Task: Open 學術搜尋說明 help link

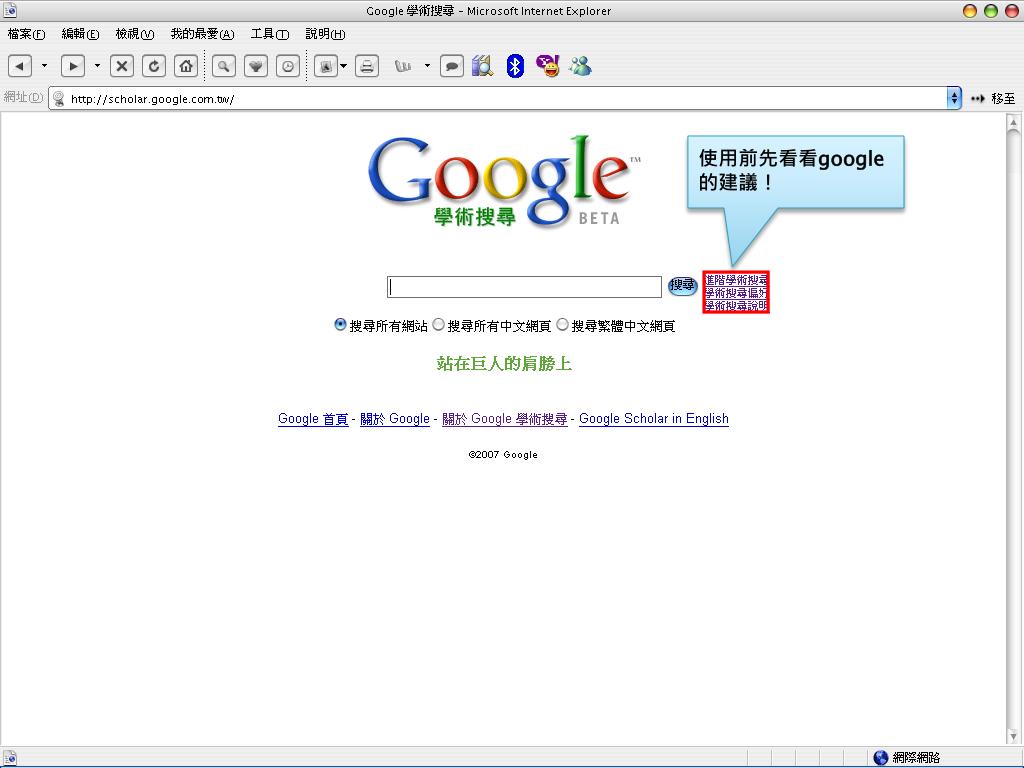Action: click(x=736, y=305)
